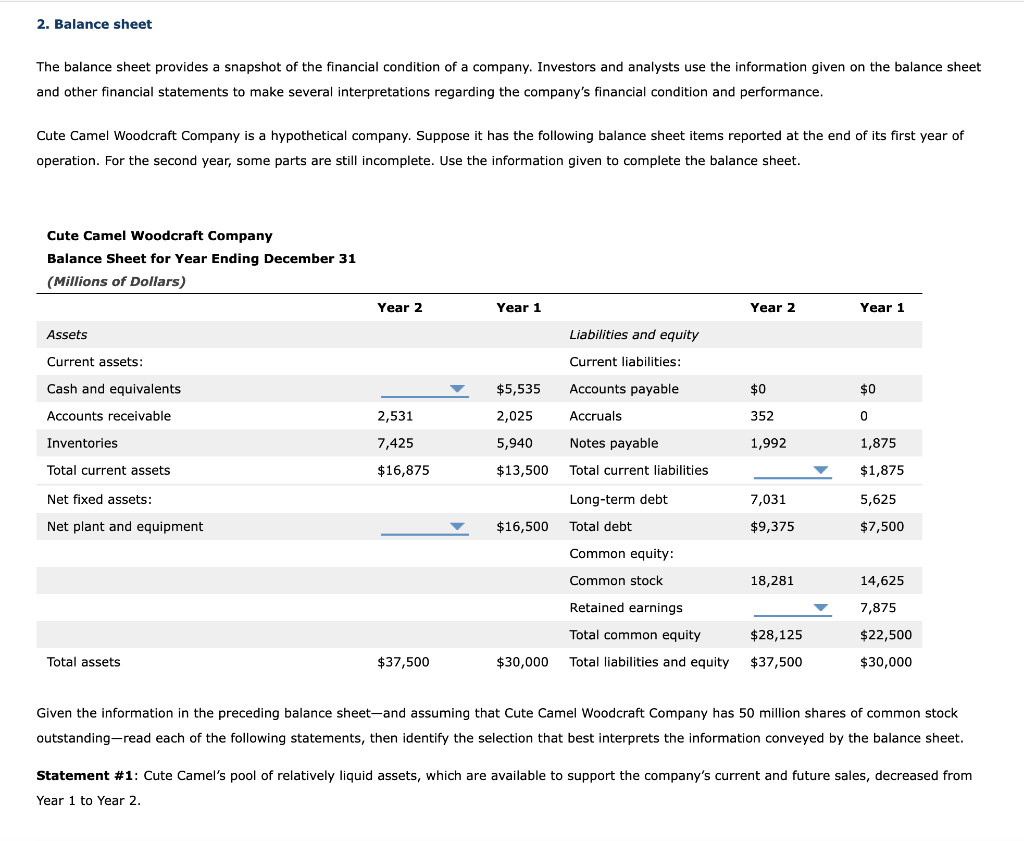
Task: Click the blank Retained earnings answer field
Action: (790, 607)
